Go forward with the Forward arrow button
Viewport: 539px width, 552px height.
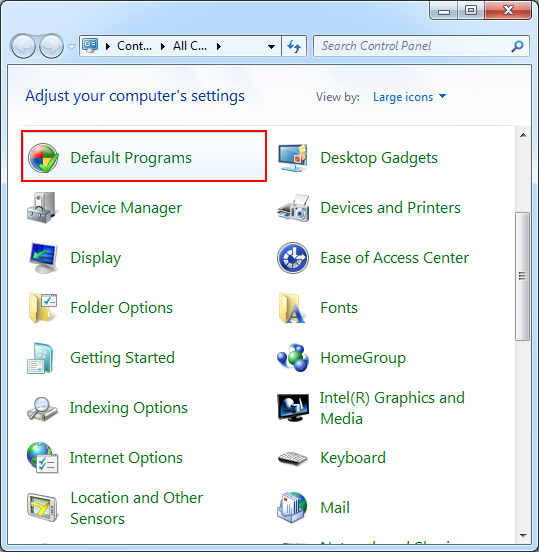tap(51, 46)
